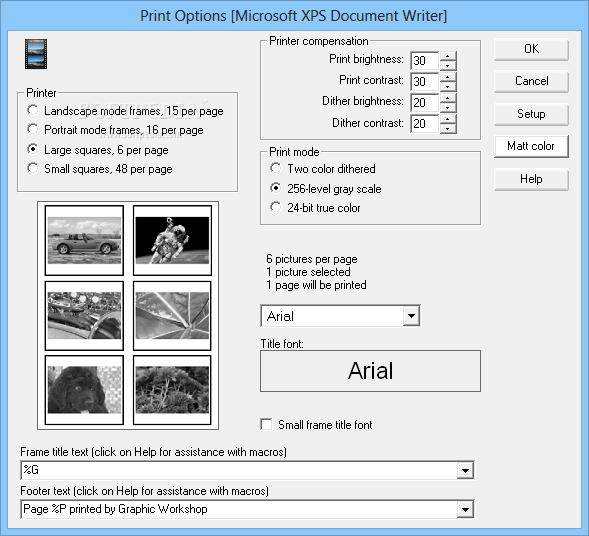Screen dimensions: 589x536
Task: Open the Footer text dropdown arrow
Action: click(x=465, y=510)
